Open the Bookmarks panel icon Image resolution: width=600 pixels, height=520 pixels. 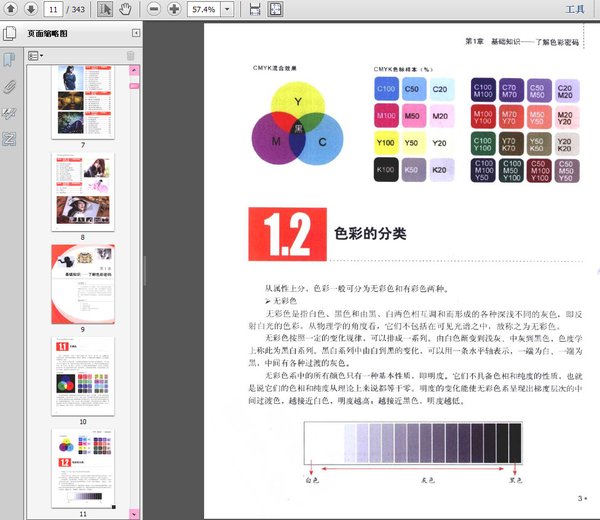click(9, 60)
